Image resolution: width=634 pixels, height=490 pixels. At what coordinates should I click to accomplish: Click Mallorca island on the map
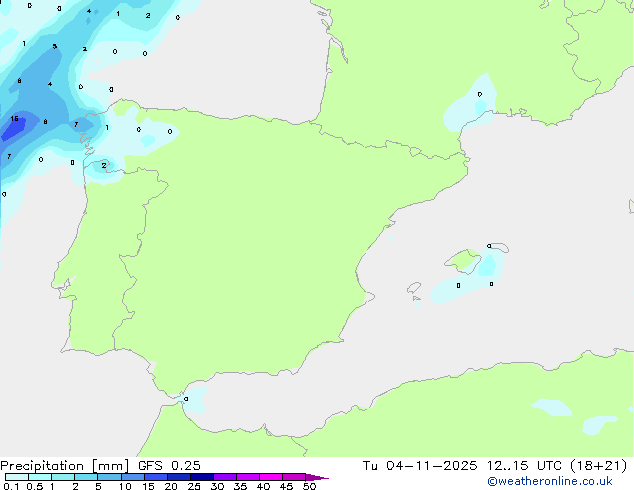(x=463, y=260)
